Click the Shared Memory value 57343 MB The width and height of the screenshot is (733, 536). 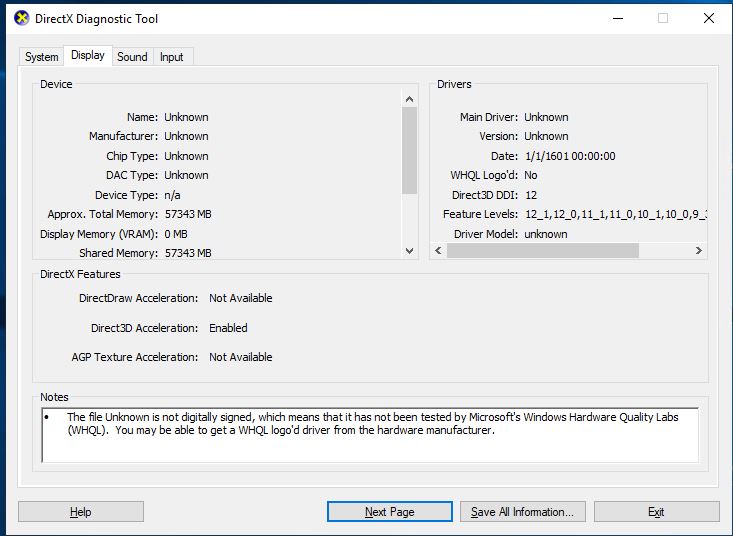tap(188, 253)
